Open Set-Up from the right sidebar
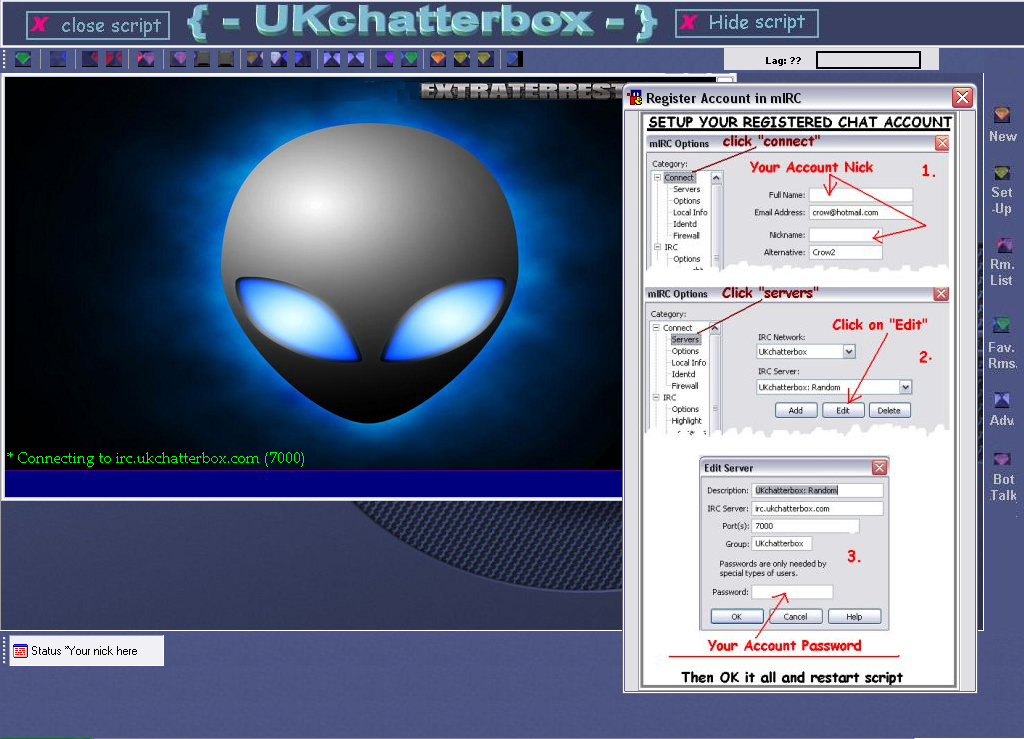 click(1002, 191)
